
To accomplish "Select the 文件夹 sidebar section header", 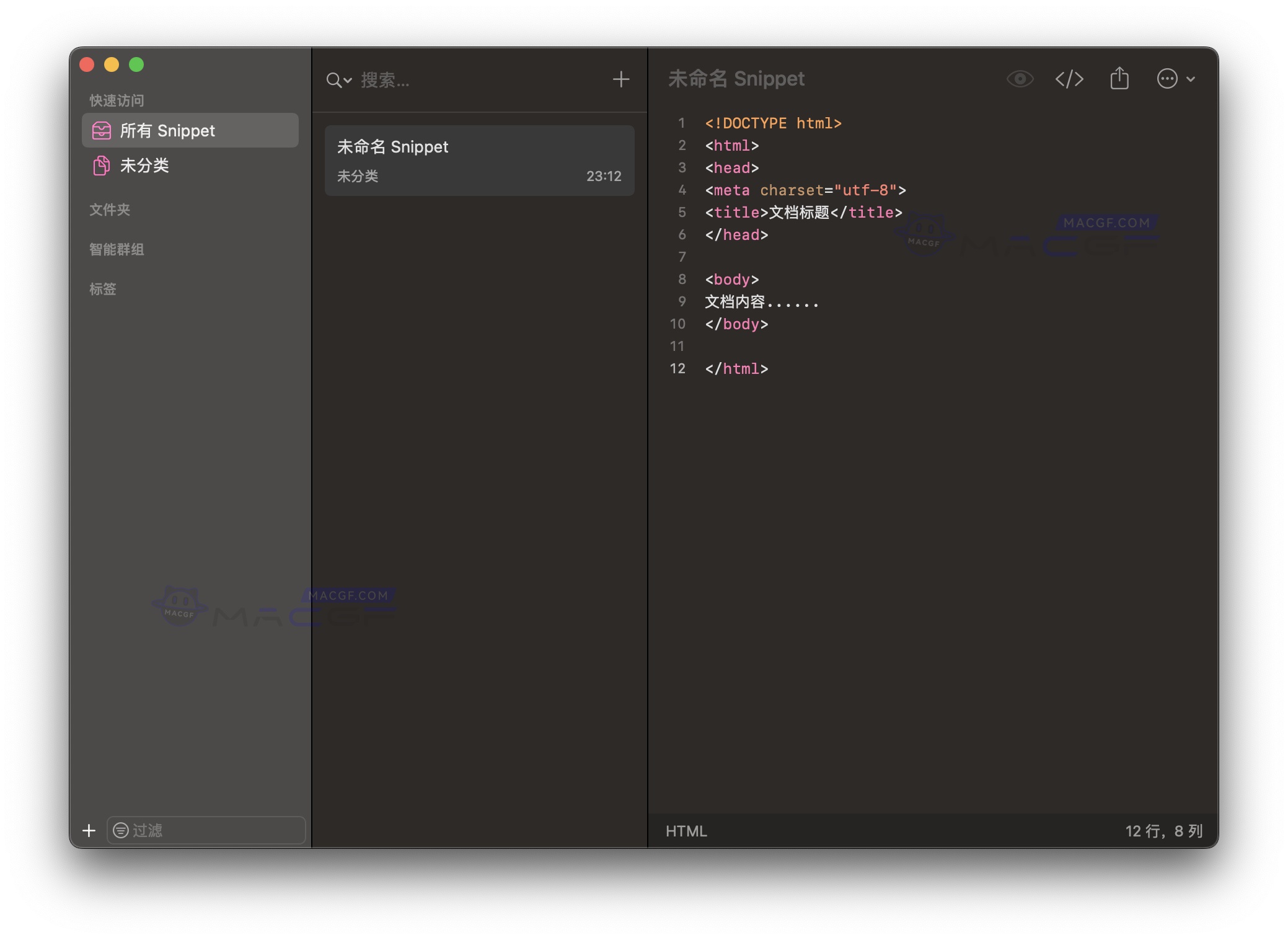I will pyautogui.click(x=109, y=210).
